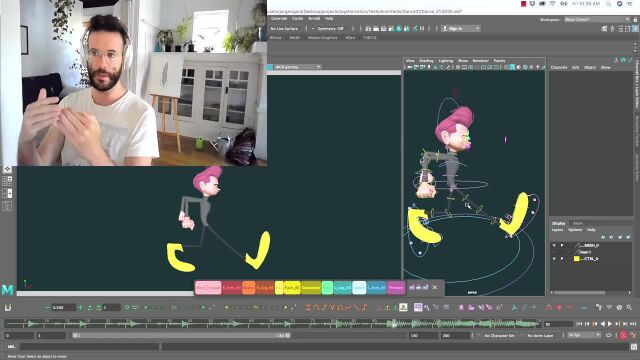Open the Shading menu in the viewport

426,61
